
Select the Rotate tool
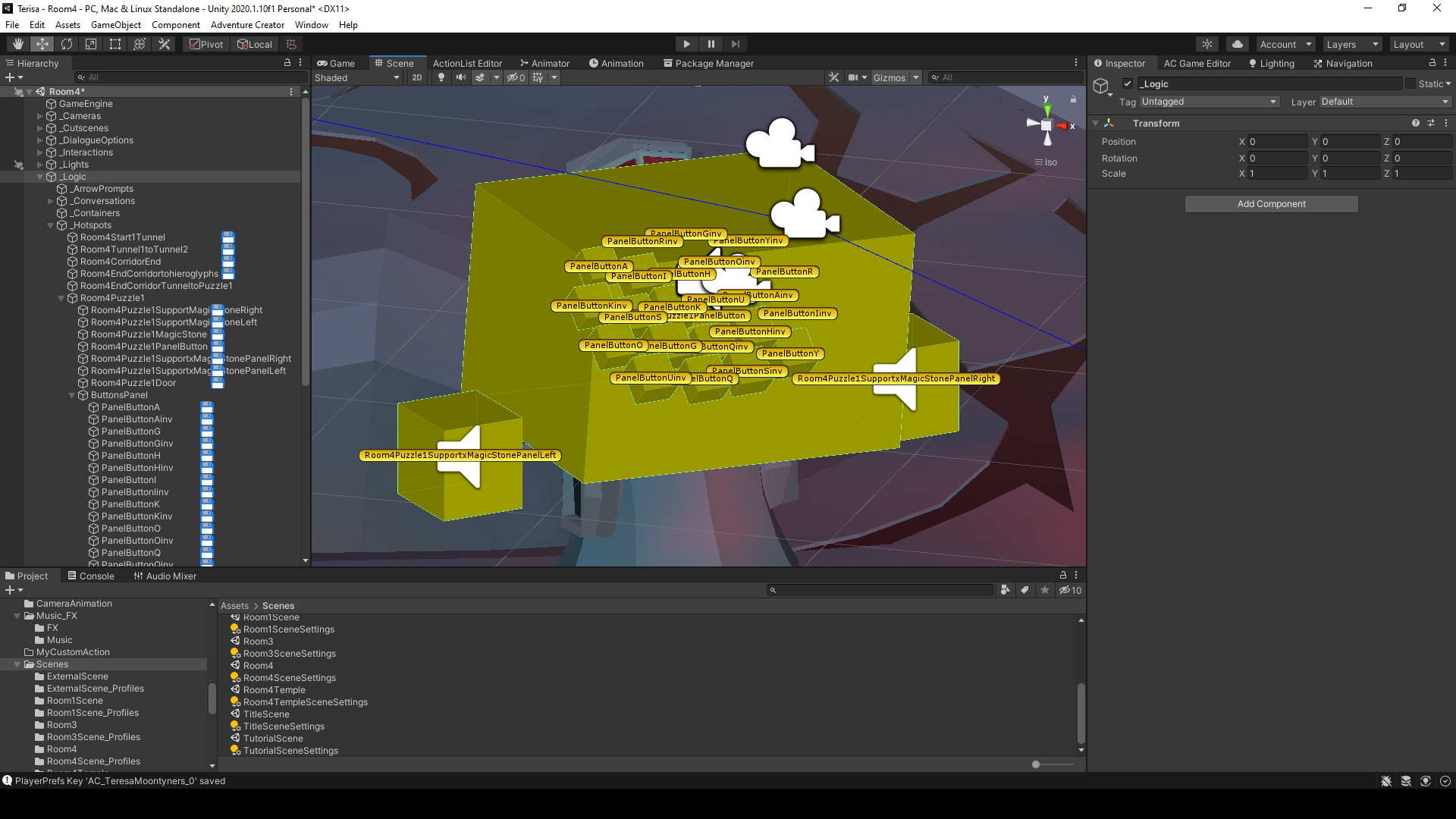(67, 44)
